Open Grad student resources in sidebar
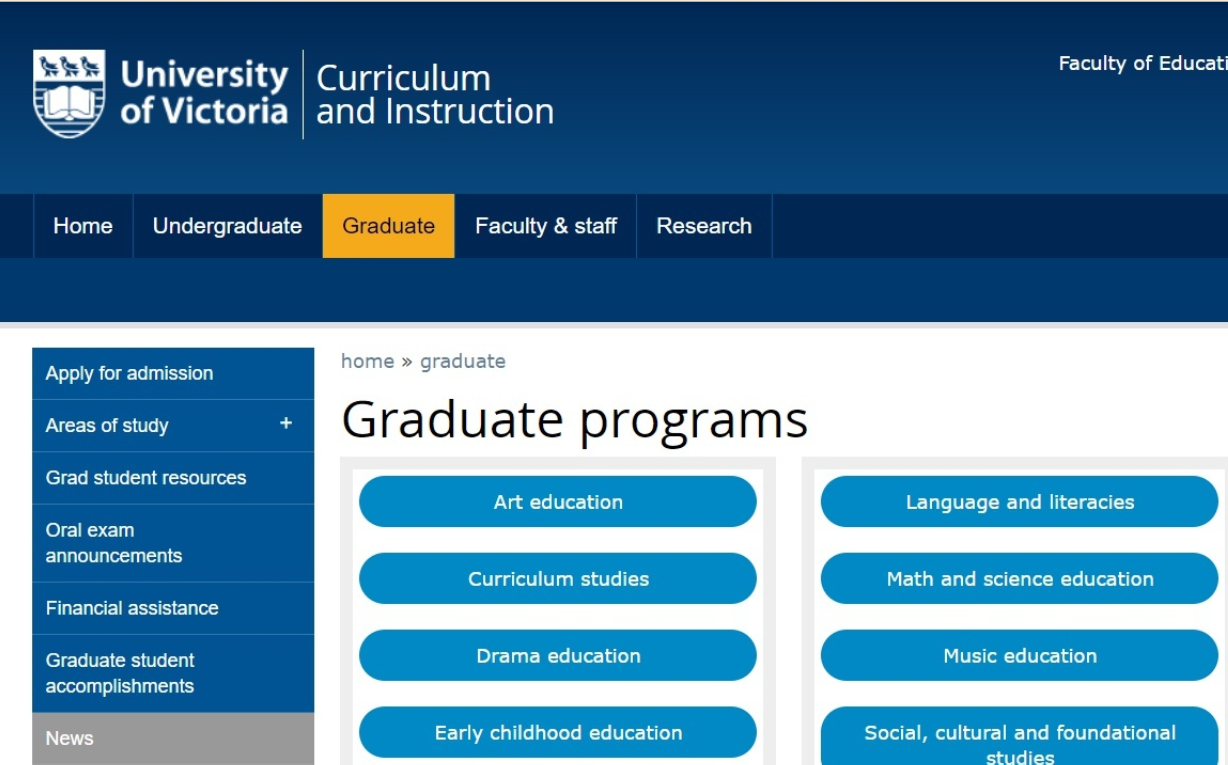Screen dimensions: 1228x765 pyautogui.click(x=145, y=478)
